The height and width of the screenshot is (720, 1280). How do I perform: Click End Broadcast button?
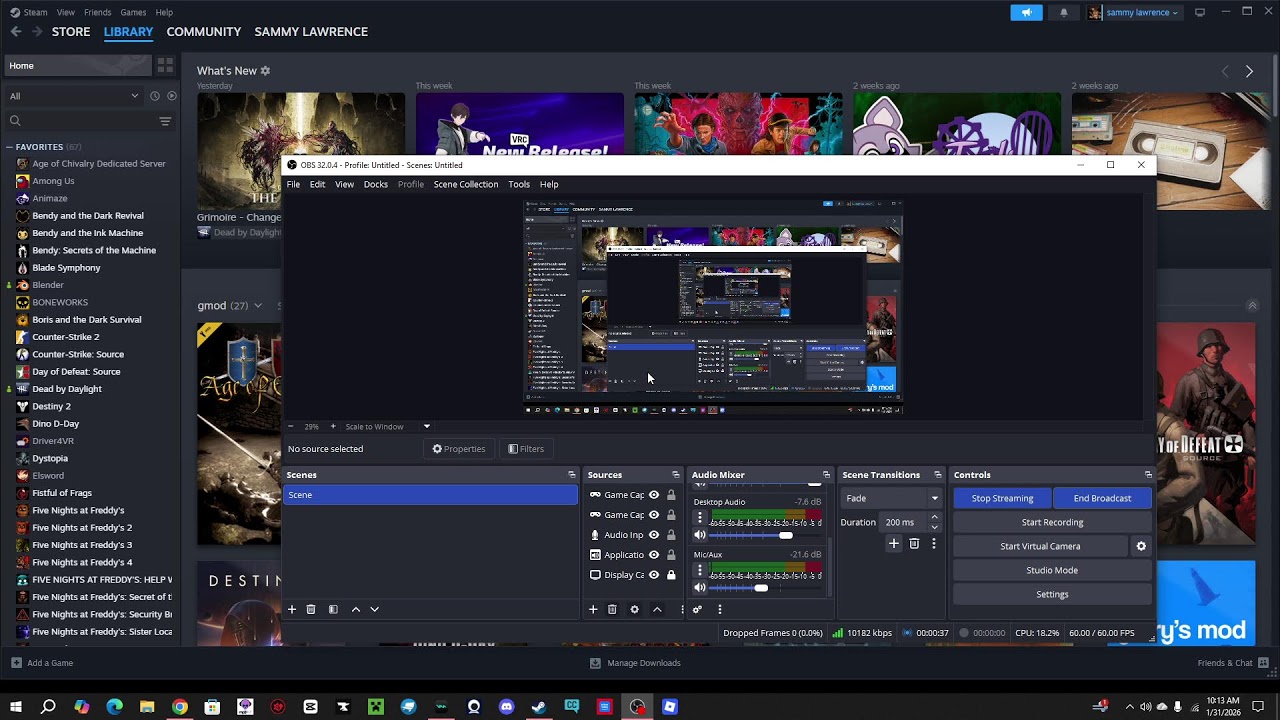click(x=1102, y=498)
